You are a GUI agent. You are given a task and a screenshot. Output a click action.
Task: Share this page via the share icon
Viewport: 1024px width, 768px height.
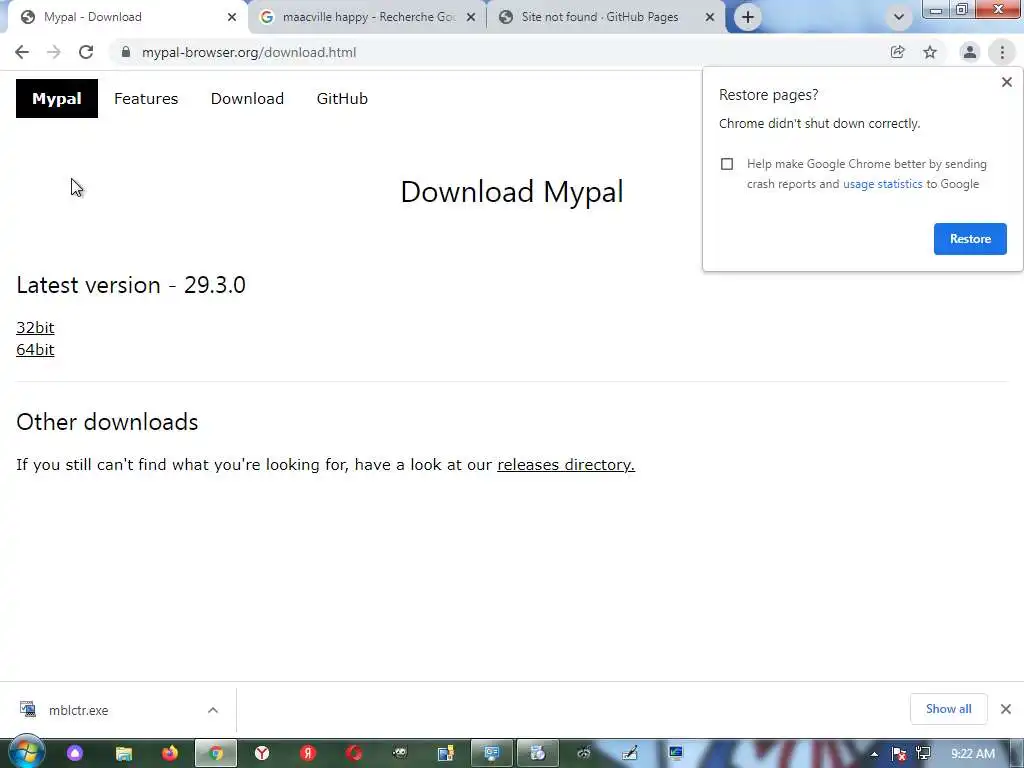click(897, 52)
